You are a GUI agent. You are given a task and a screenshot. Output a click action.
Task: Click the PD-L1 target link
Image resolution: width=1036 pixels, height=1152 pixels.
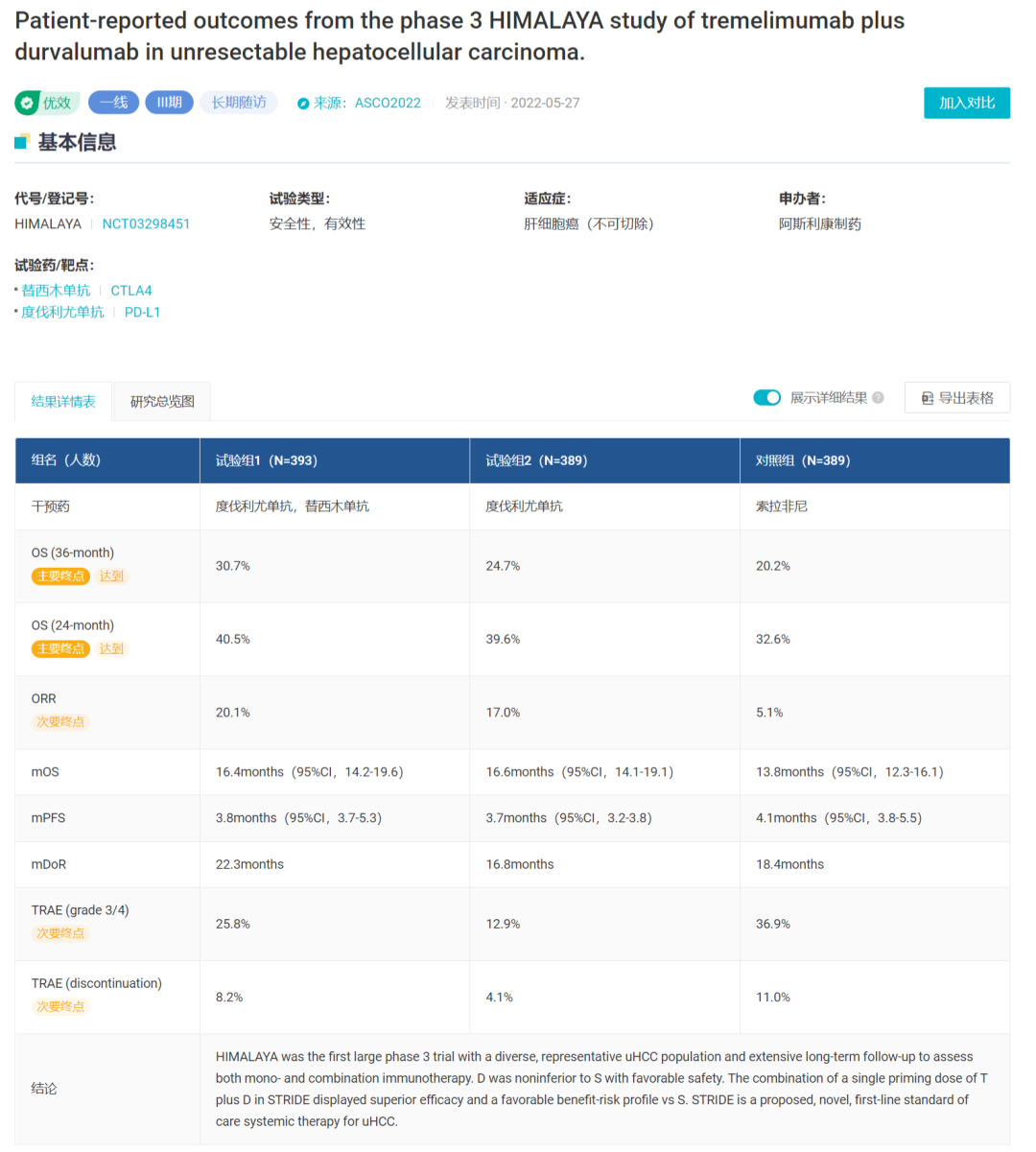pyautogui.click(x=142, y=313)
